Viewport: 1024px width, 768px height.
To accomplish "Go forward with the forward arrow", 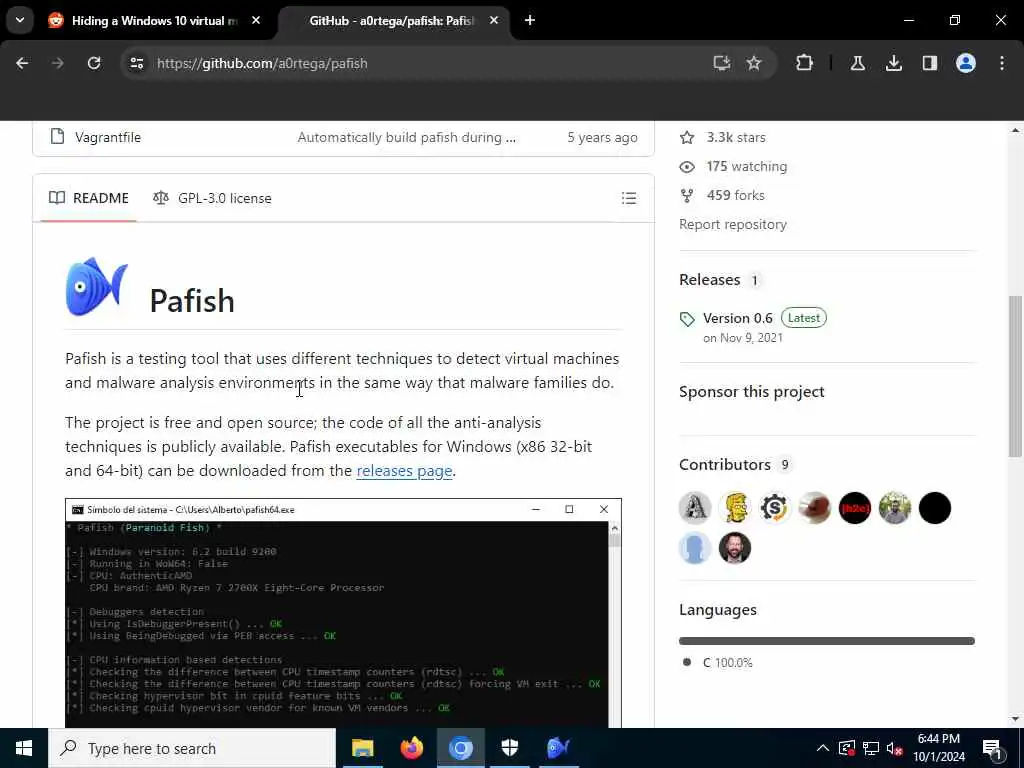I will [57, 63].
